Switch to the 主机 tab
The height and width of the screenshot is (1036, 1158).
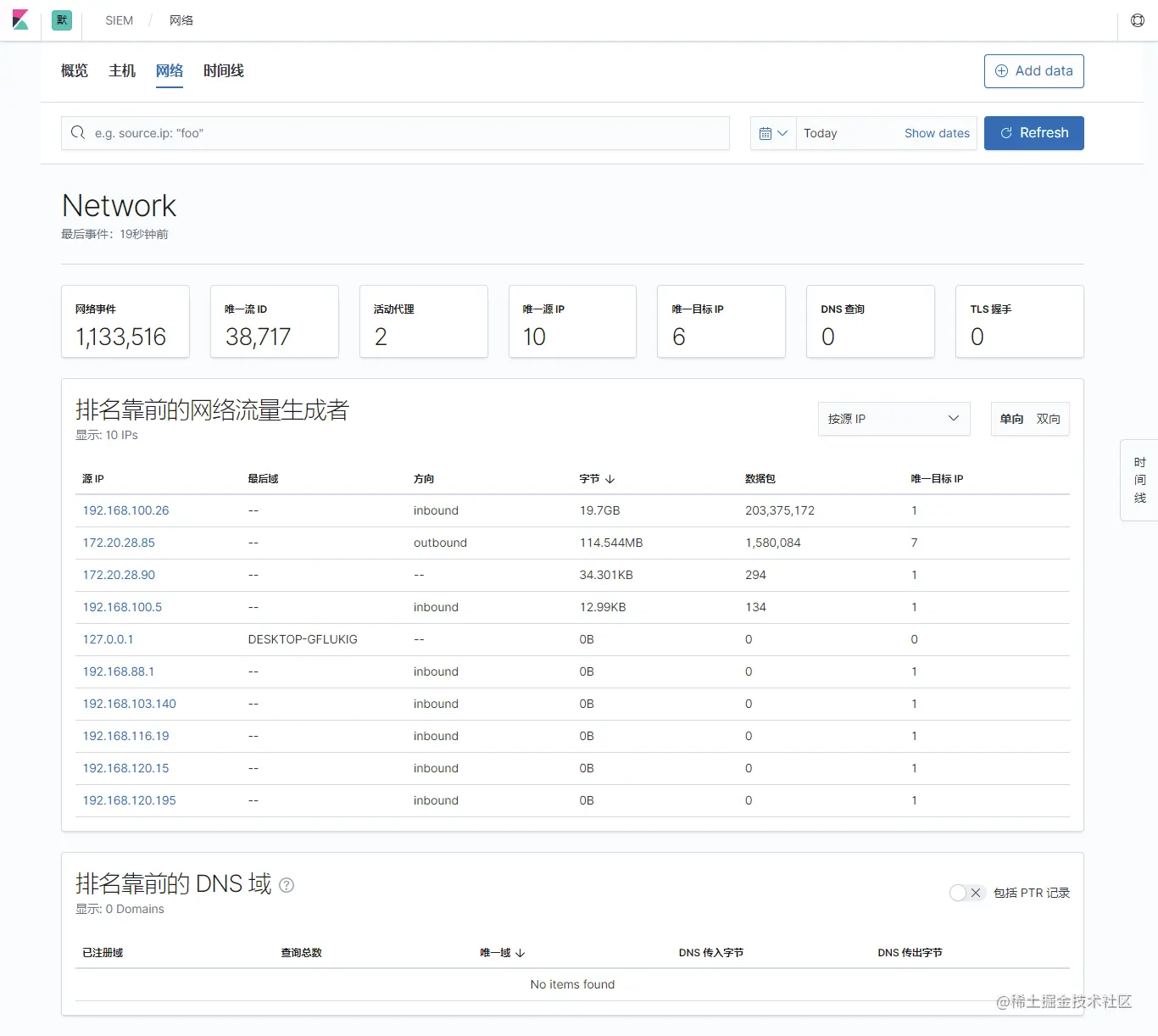pyautogui.click(x=122, y=70)
